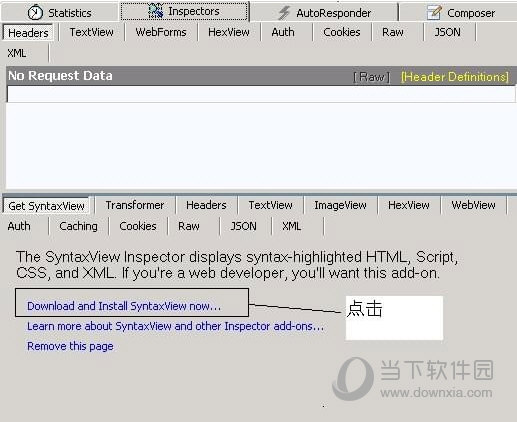
Task: Click the No Request Data heading
Action: 60,76
